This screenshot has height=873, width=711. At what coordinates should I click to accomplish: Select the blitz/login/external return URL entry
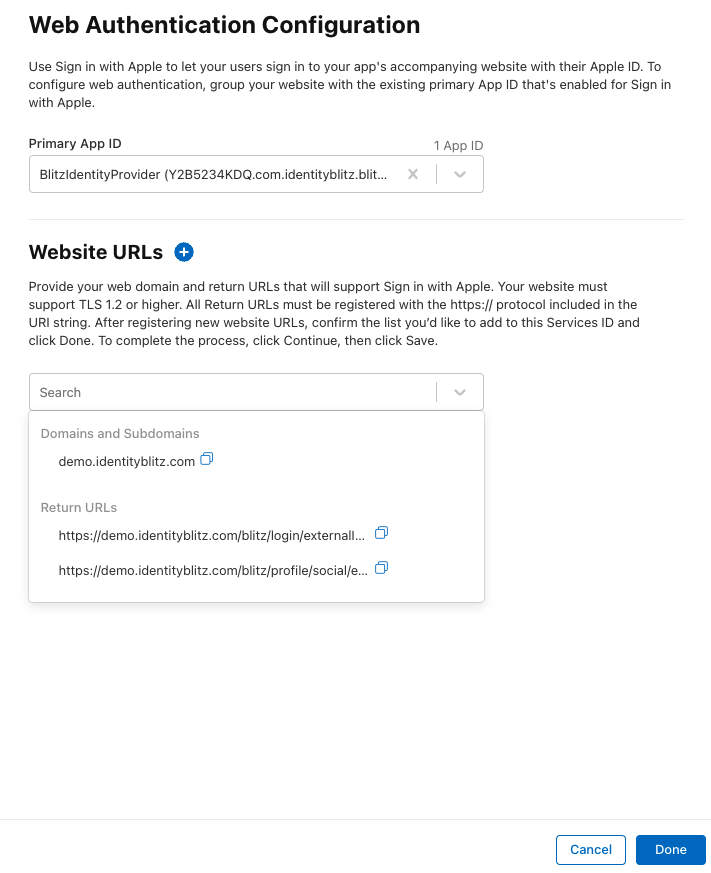(x=212, y=536)
